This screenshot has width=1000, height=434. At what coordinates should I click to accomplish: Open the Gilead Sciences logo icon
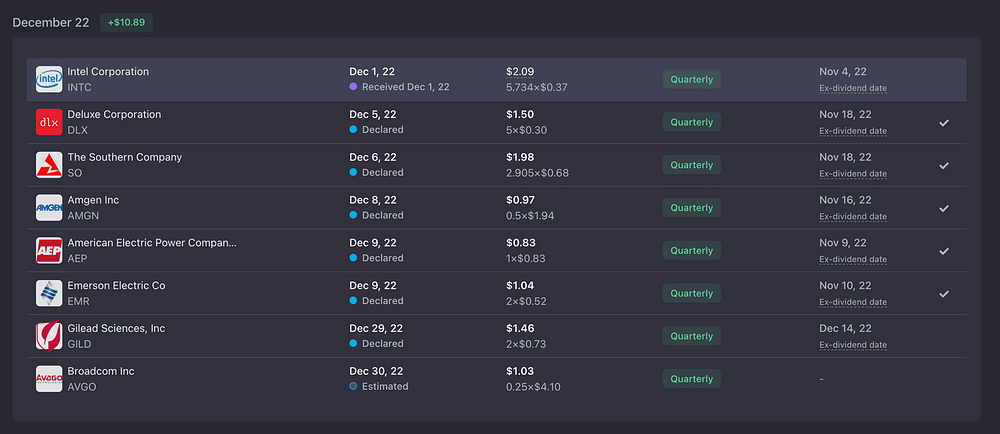(49, 336)
